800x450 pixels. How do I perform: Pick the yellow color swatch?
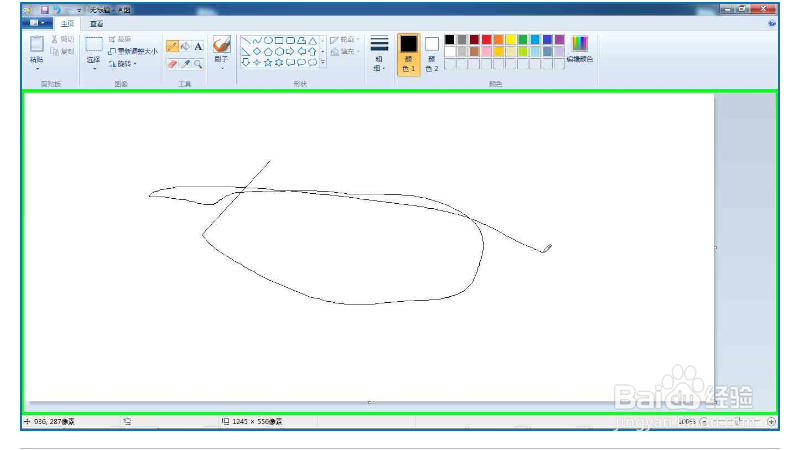point(511,39)
